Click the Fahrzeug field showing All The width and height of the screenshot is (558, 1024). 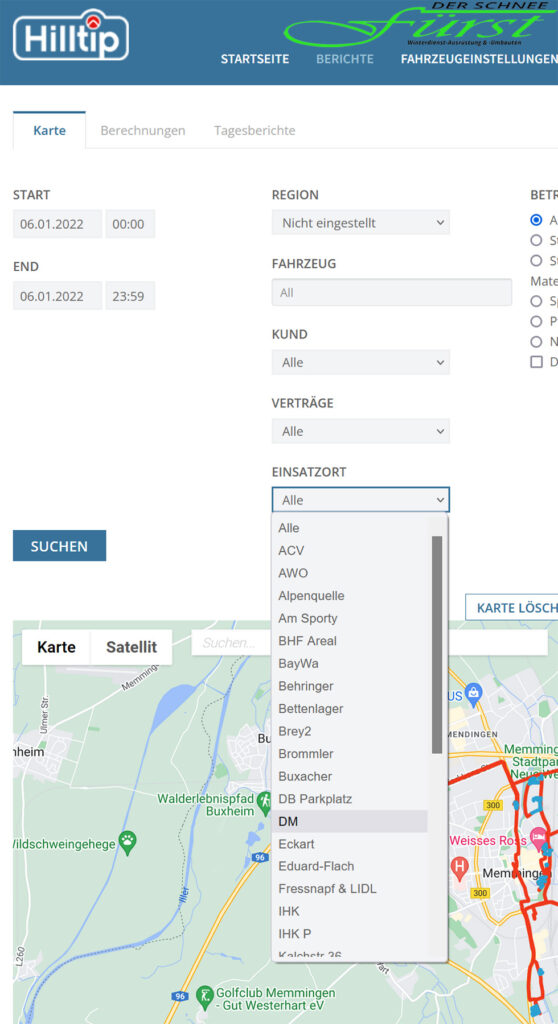click(x=392, y=293)
